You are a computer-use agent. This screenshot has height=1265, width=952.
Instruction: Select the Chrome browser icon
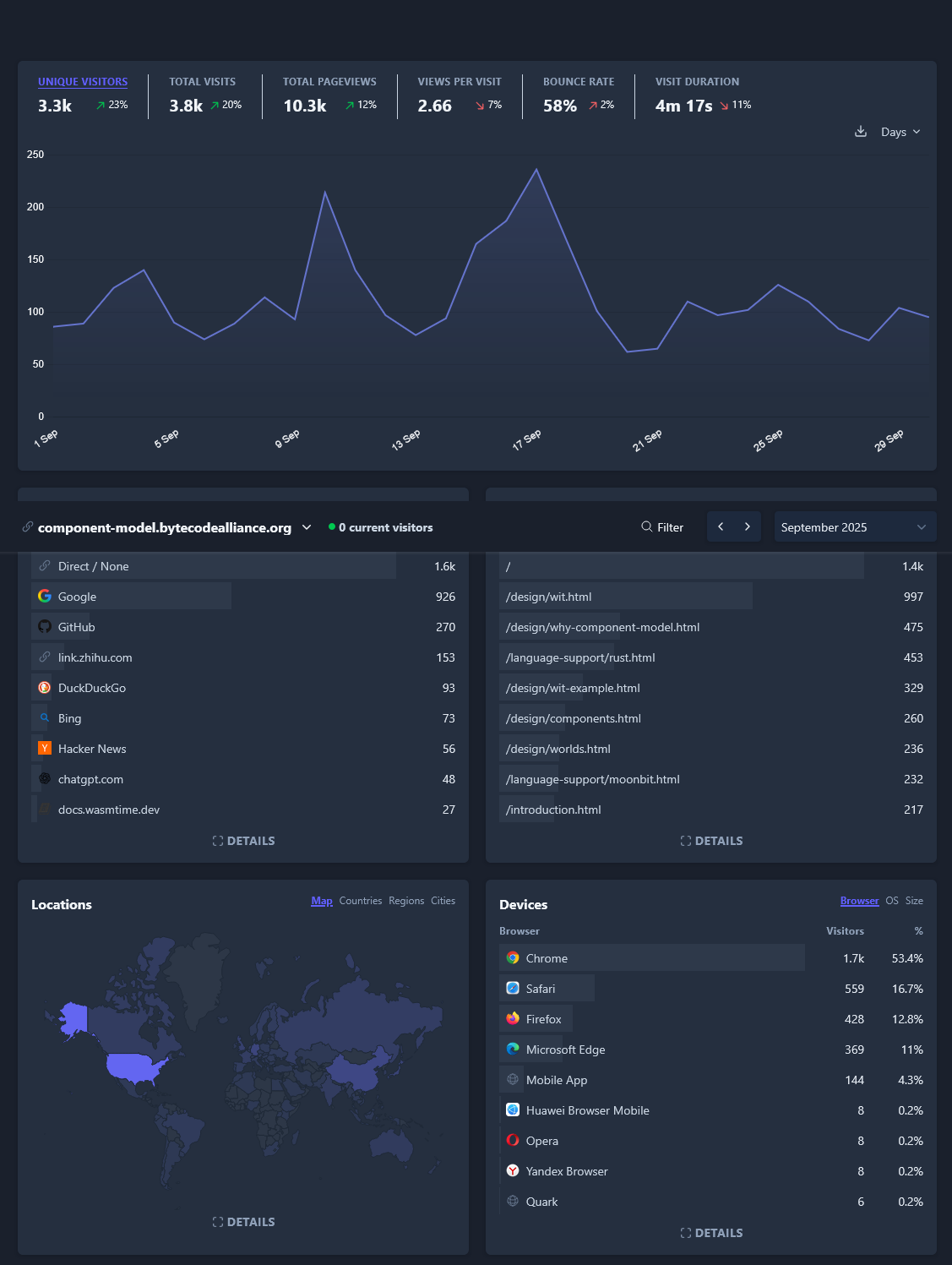pos(513,958)
